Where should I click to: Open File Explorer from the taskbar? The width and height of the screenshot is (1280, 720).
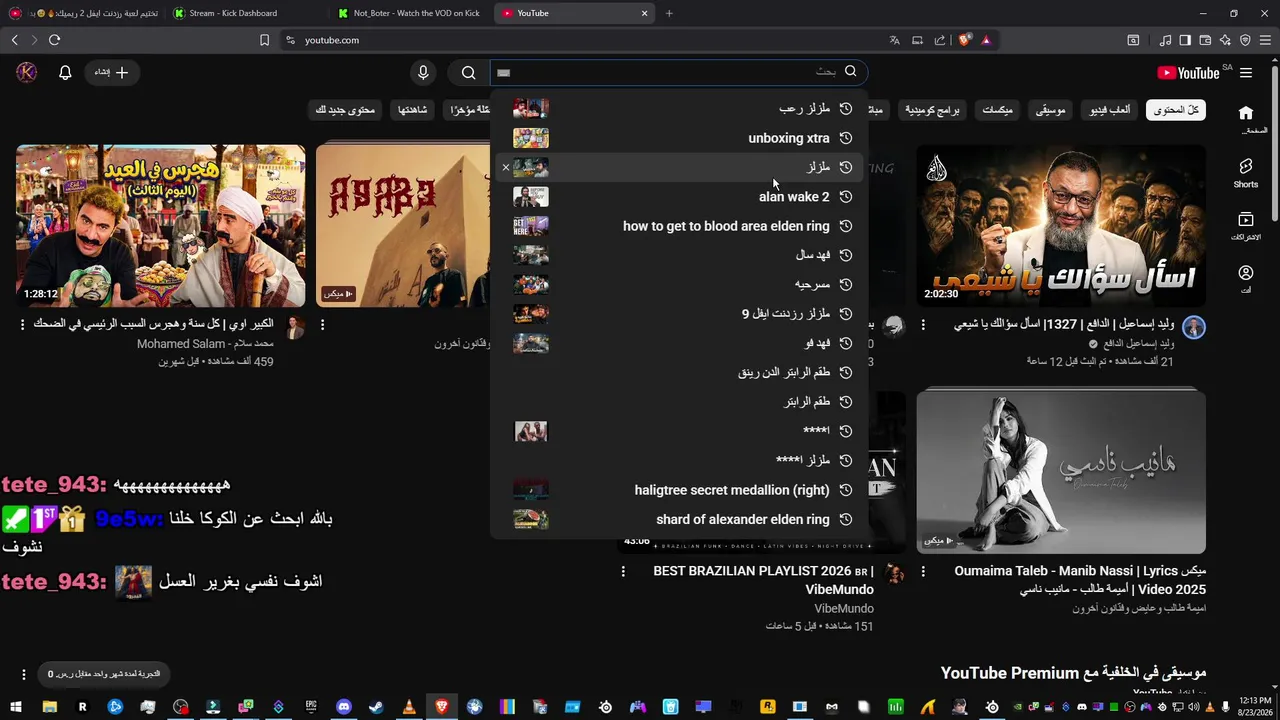pyautogui.click(x=49, y=707)
